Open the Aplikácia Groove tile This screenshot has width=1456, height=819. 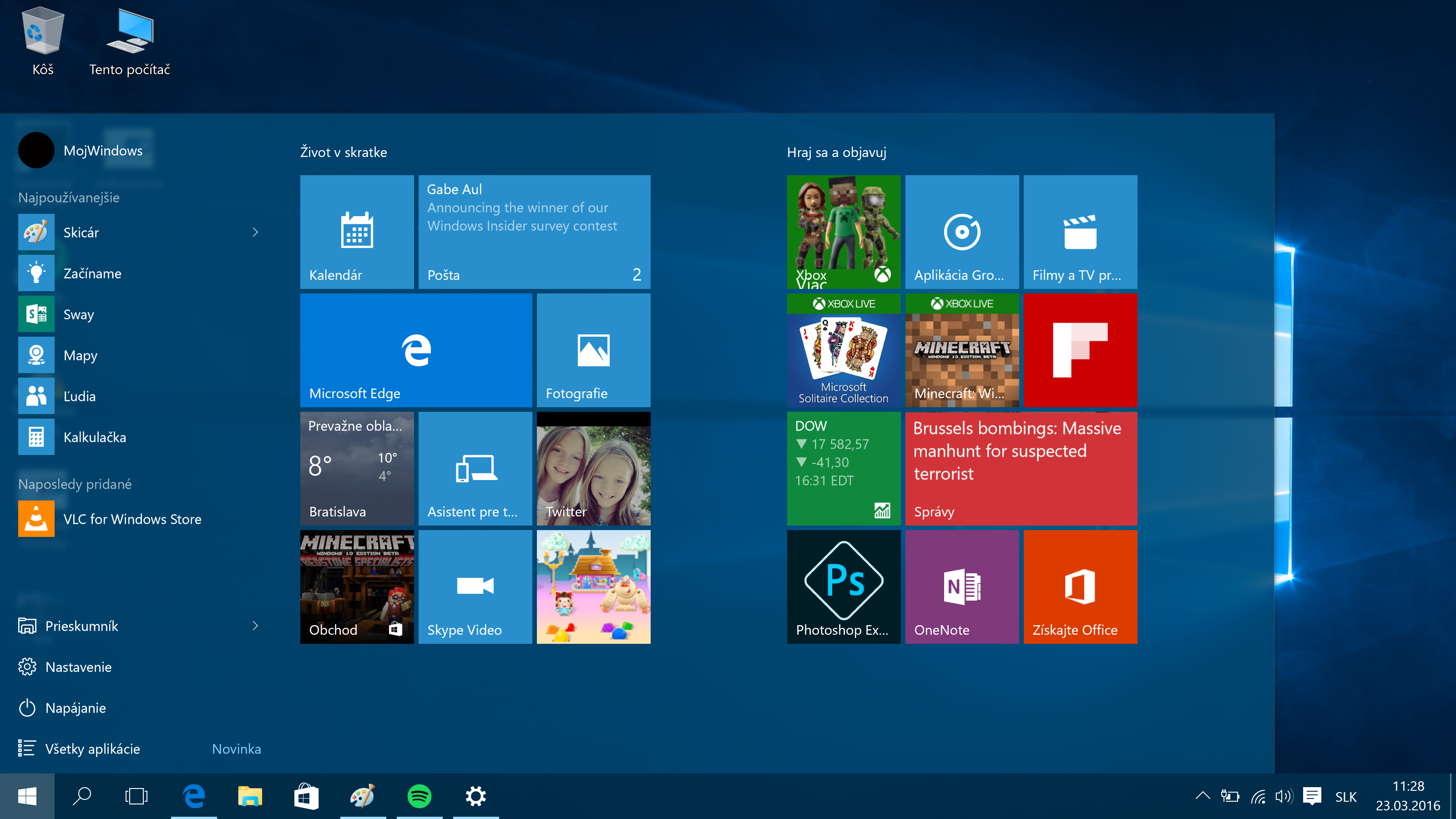point(962,232)
